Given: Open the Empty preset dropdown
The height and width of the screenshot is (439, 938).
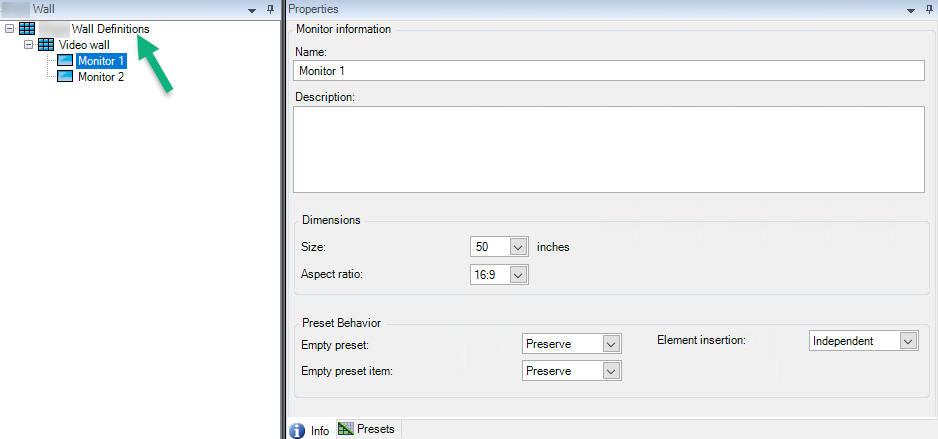Looking at the screenshot, I should [610, 344].
